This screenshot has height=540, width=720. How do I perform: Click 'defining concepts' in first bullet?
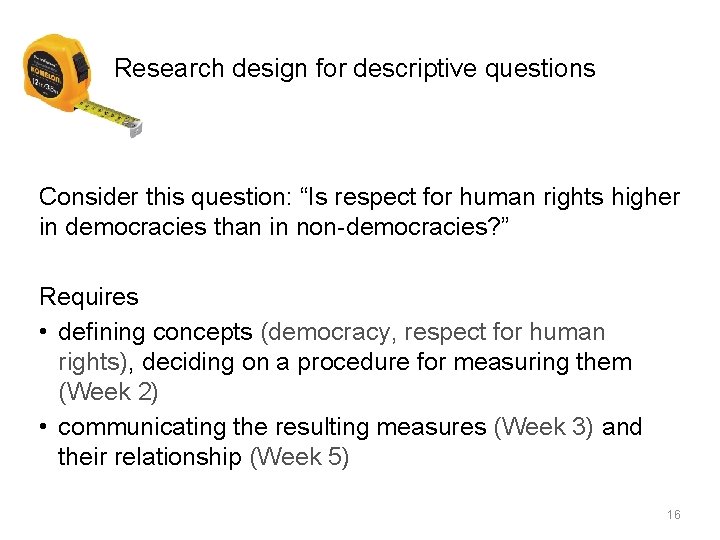click(x=155, y=332)
